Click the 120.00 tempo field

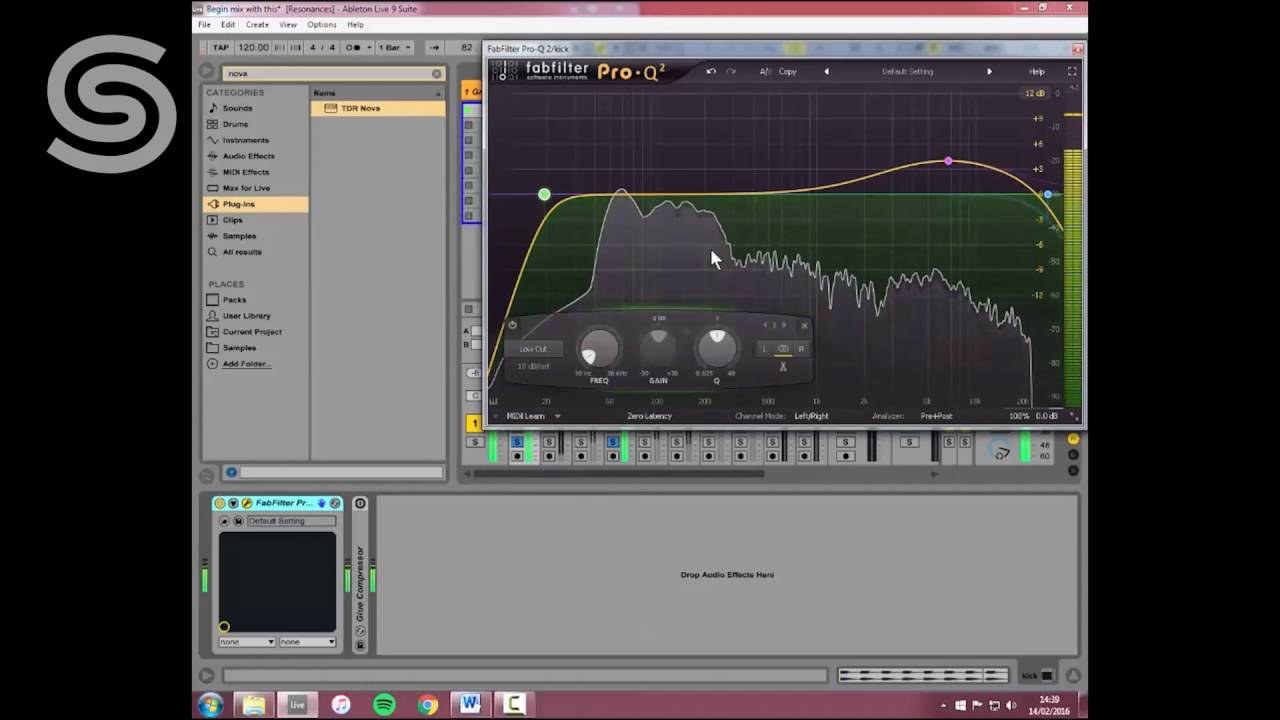click(254, 47)
